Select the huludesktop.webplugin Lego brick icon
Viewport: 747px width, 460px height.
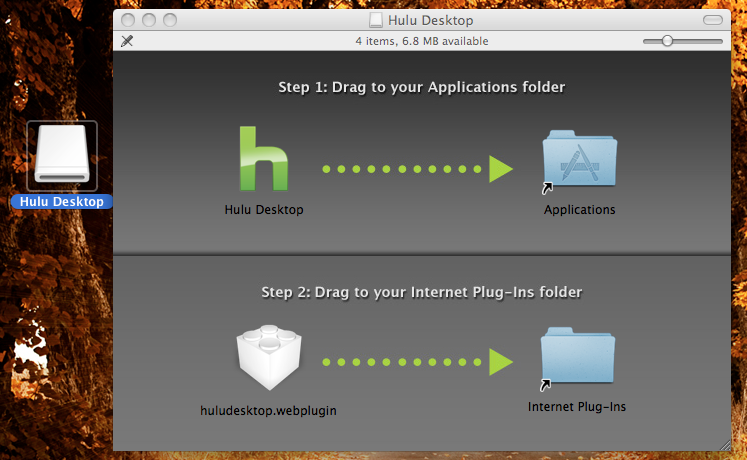click(269, 357)
